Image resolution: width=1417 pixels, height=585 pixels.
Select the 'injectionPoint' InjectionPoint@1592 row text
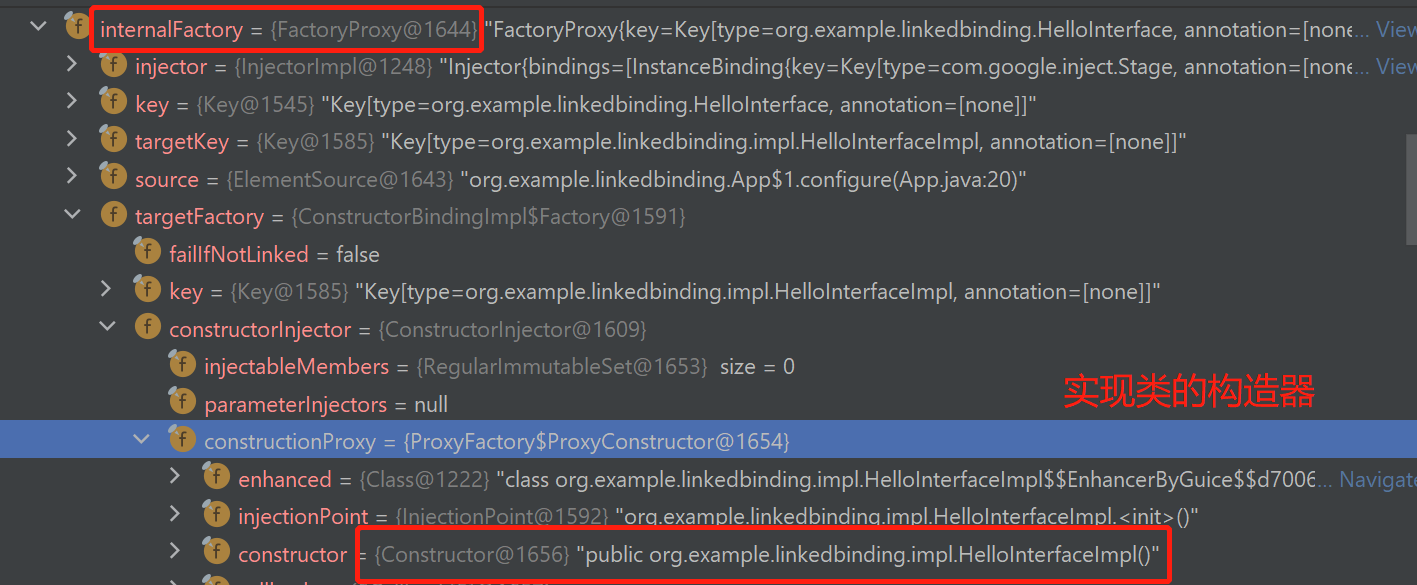[x=718, y=517]
